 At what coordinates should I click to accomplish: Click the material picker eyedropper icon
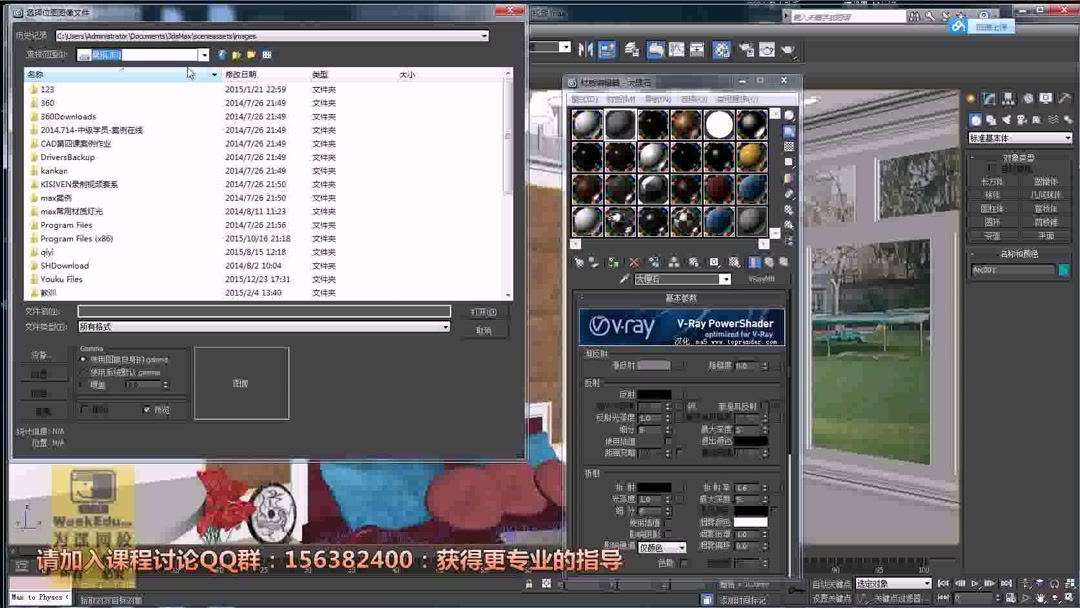(625, 278)
